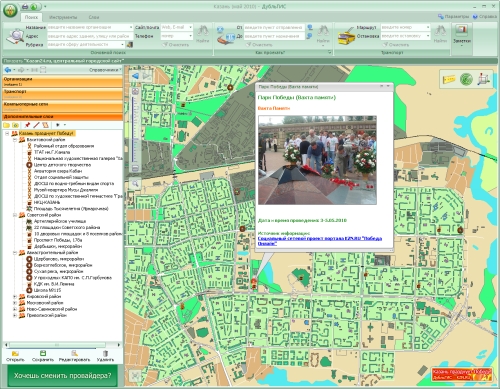
Task: Collapse the Казань празднует Победу tree node
Action: (x=7, y=133)
